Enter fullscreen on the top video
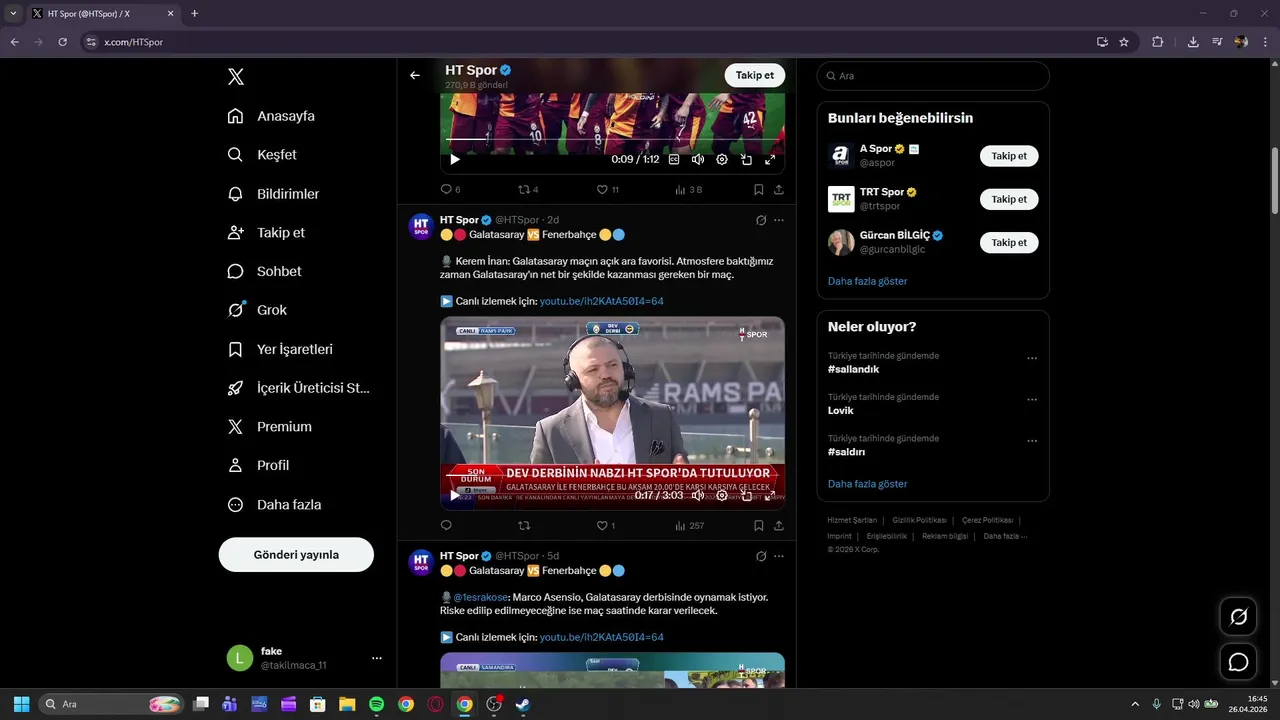This screenshot has height=720, width=1280. coord(770,159)
